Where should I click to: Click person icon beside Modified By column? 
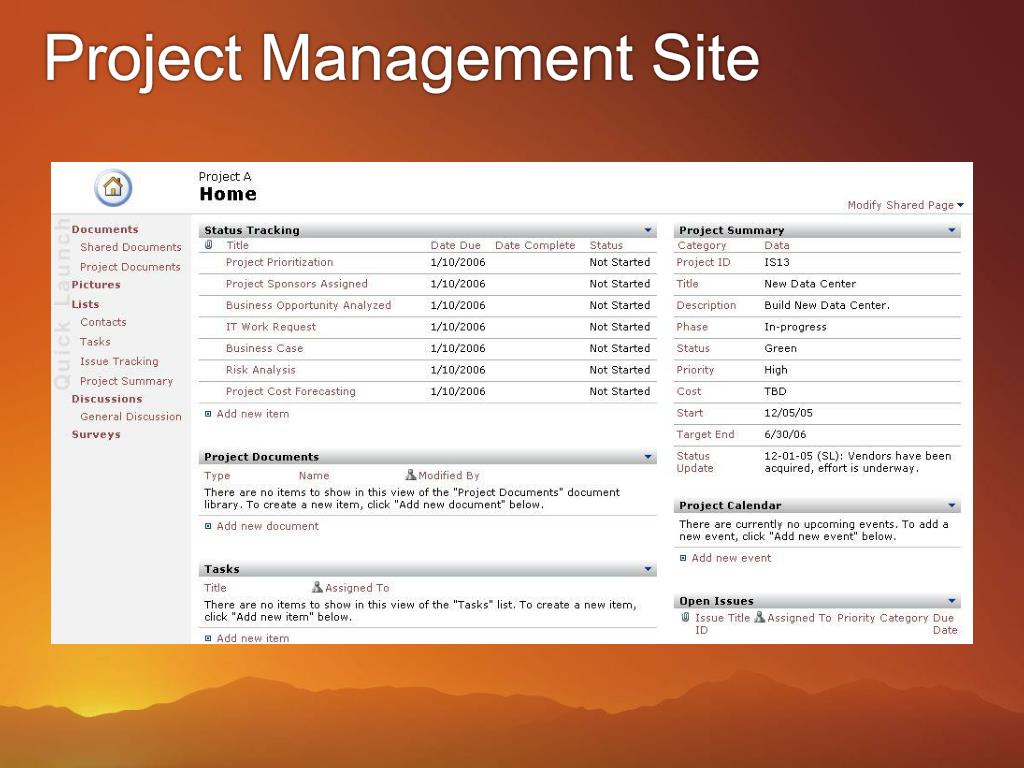point(411,475)
